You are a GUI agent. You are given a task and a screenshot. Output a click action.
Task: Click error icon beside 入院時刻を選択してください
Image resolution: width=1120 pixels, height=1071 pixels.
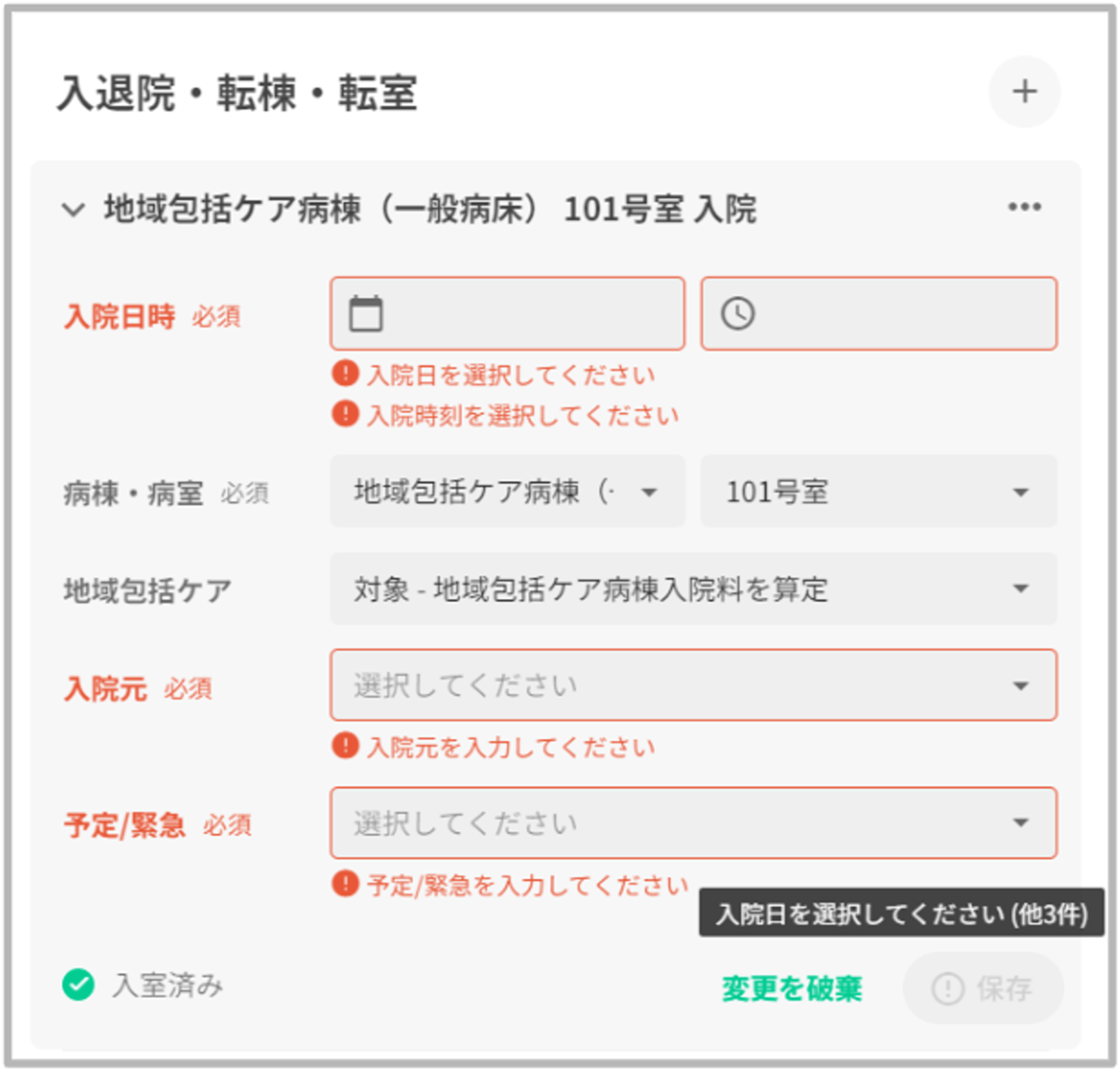pyautogui.click(x=345, y=414)
